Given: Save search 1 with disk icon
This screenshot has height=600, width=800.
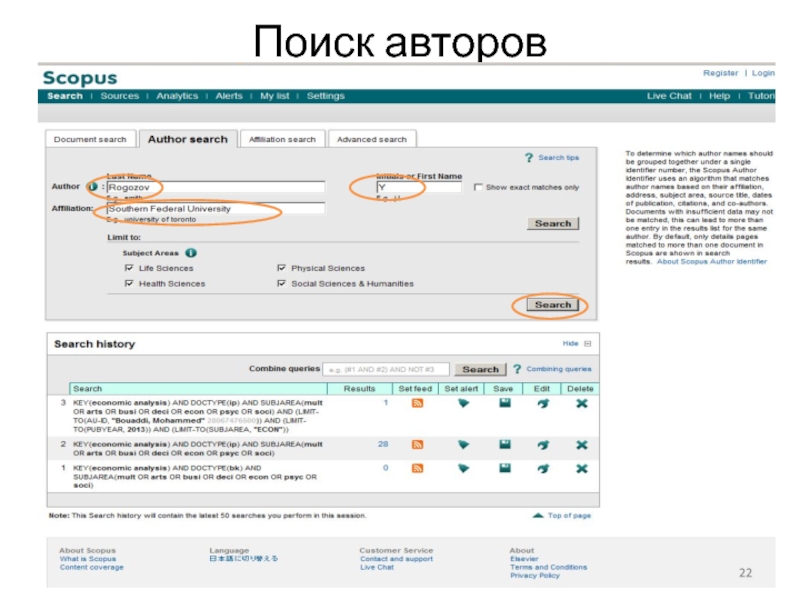Looking at the screenshot, I should pos(505,468).
